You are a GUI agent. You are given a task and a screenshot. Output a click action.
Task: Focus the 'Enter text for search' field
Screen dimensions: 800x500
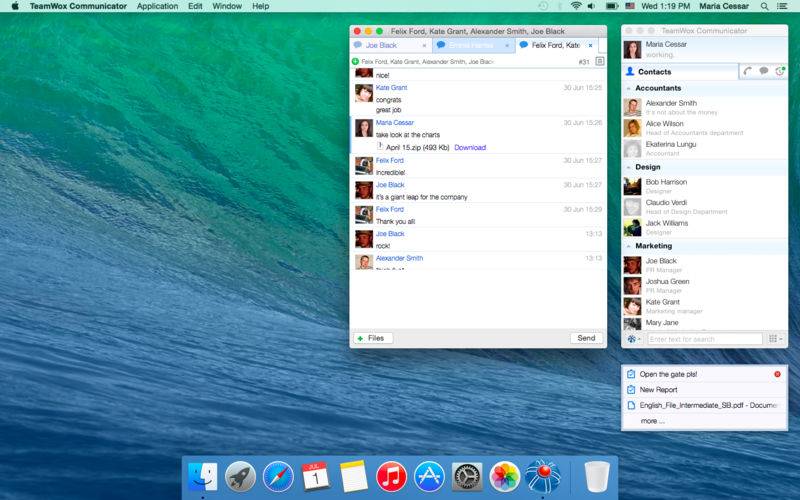pyautogui.click(x=705, y=339)
